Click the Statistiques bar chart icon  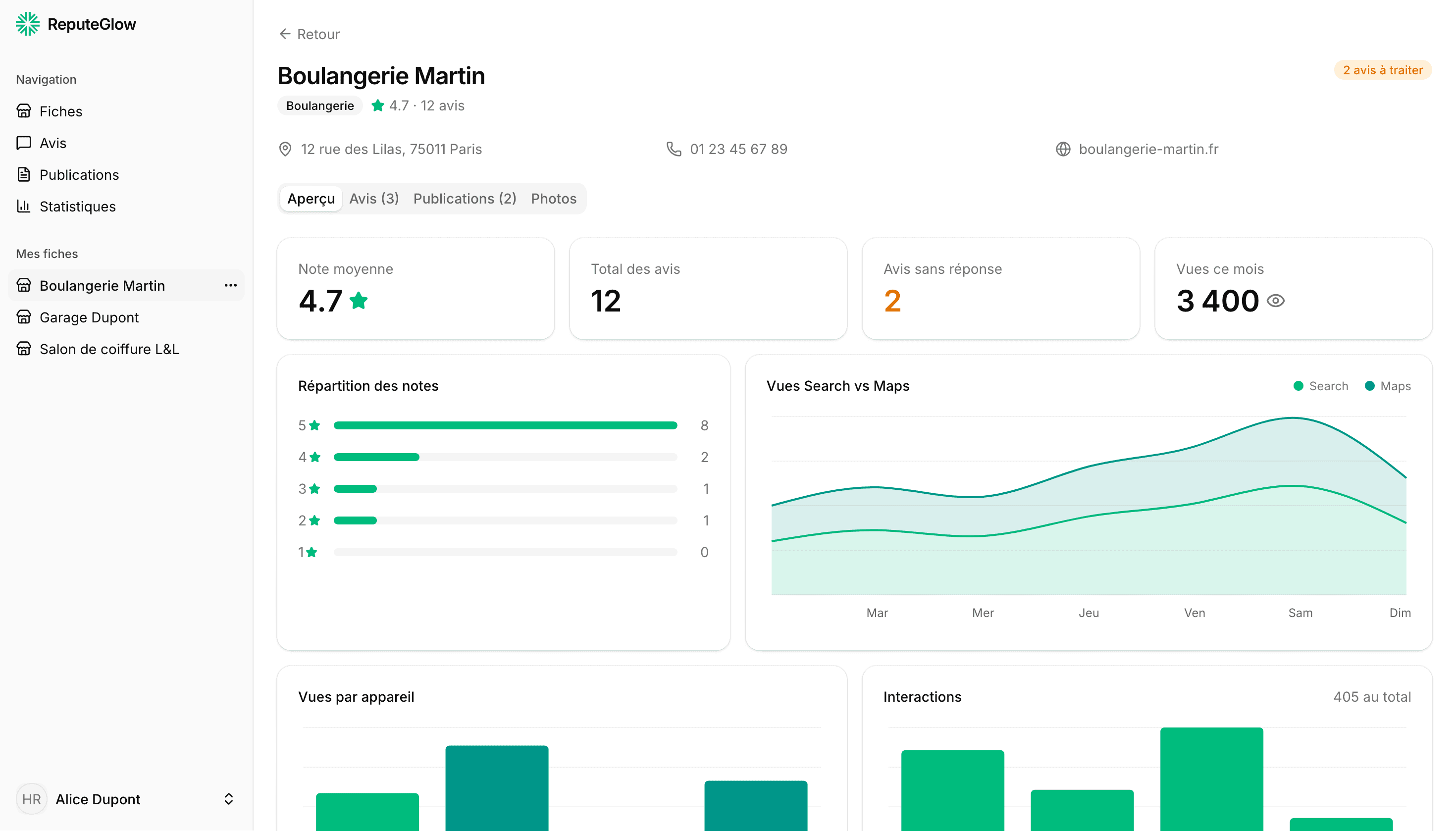tap(23, 206)
